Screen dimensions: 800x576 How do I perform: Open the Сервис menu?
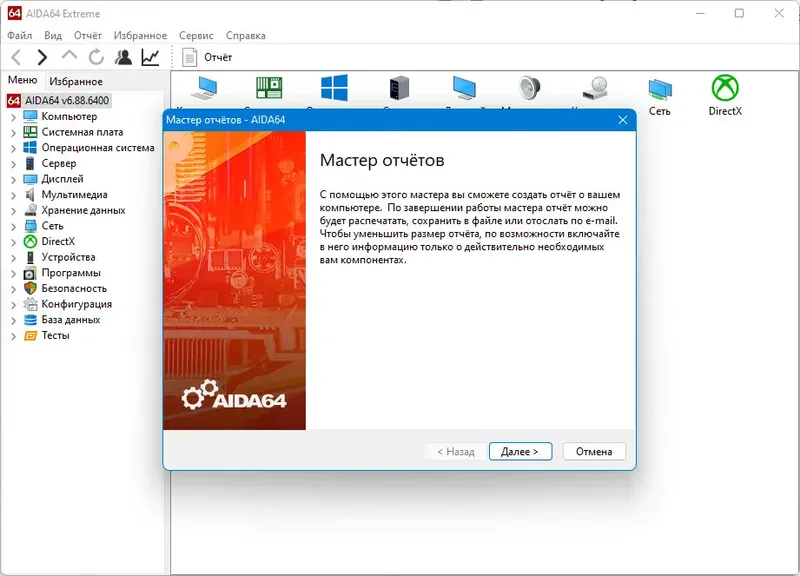click(x=196, y=35)
